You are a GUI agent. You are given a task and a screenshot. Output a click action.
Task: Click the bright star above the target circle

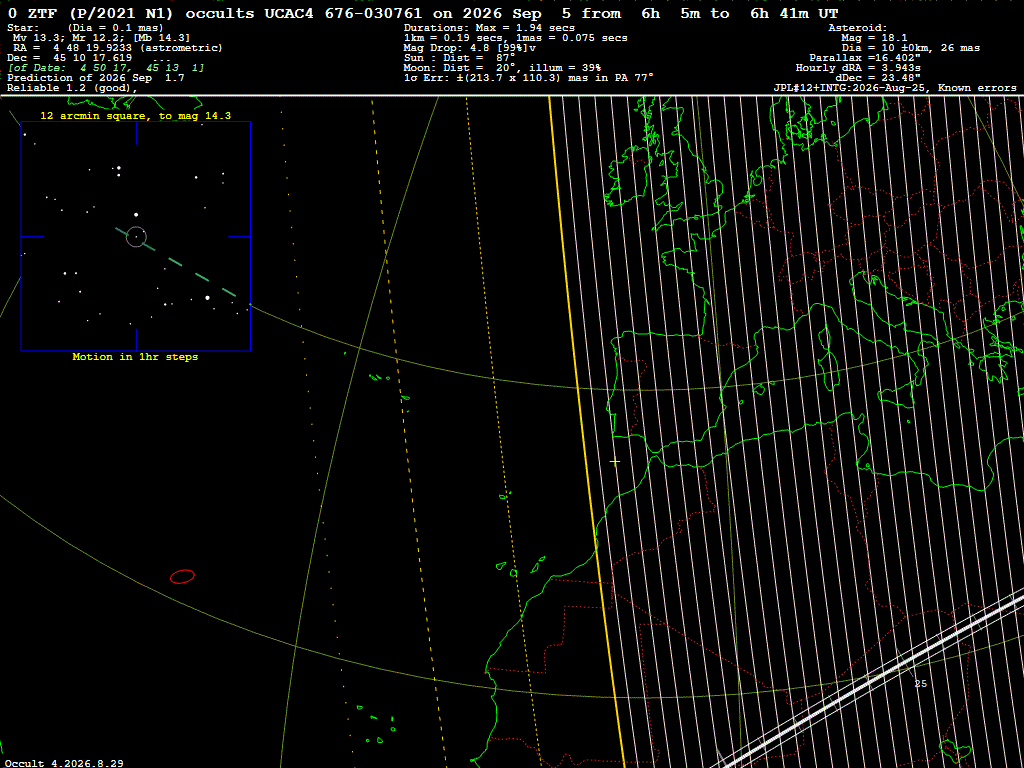[x=136, y=214]
